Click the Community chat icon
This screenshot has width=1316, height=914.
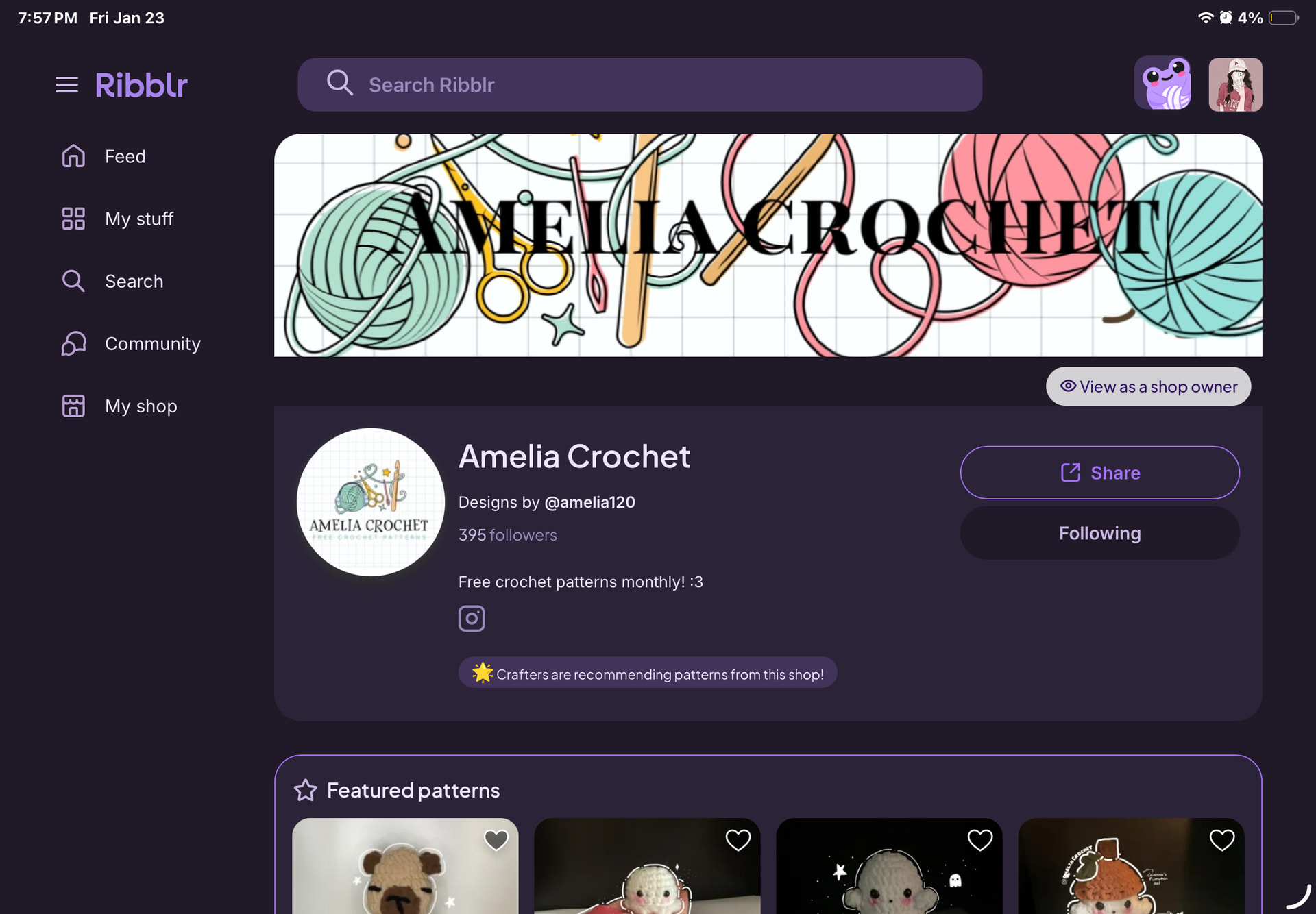coord(73,343)
